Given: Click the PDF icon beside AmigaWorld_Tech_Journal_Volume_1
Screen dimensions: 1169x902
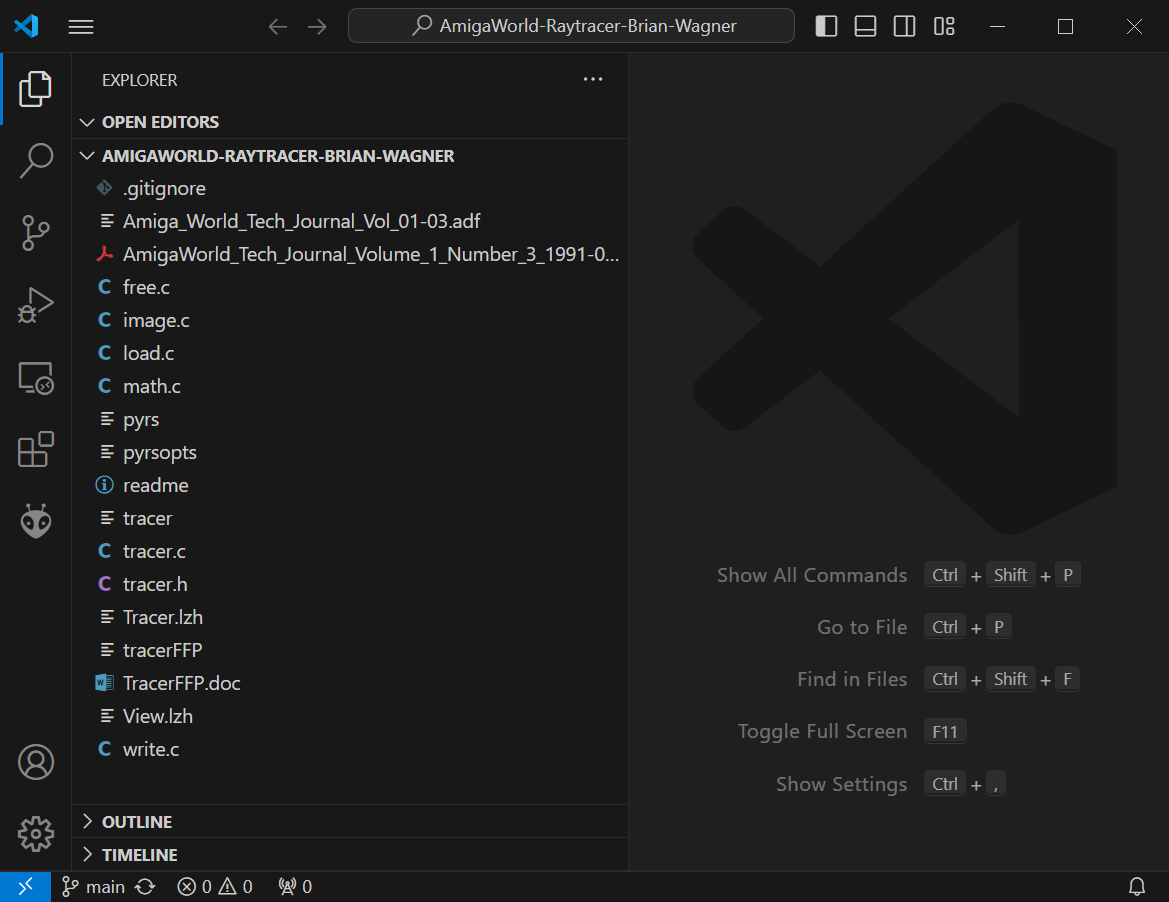Looking at the screenshot, I should point(105,254).
